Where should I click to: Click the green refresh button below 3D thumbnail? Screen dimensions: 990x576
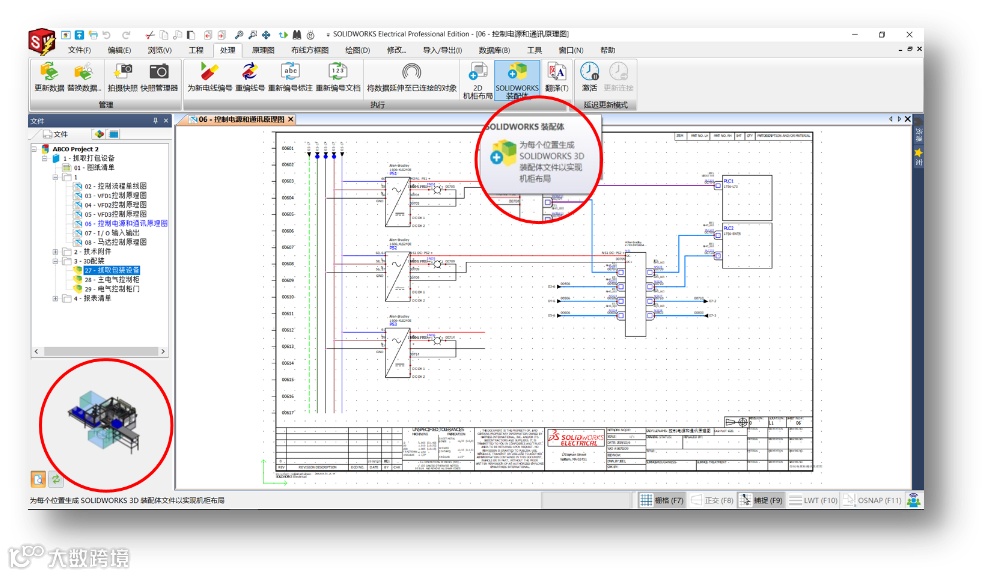tap(56, 479)
